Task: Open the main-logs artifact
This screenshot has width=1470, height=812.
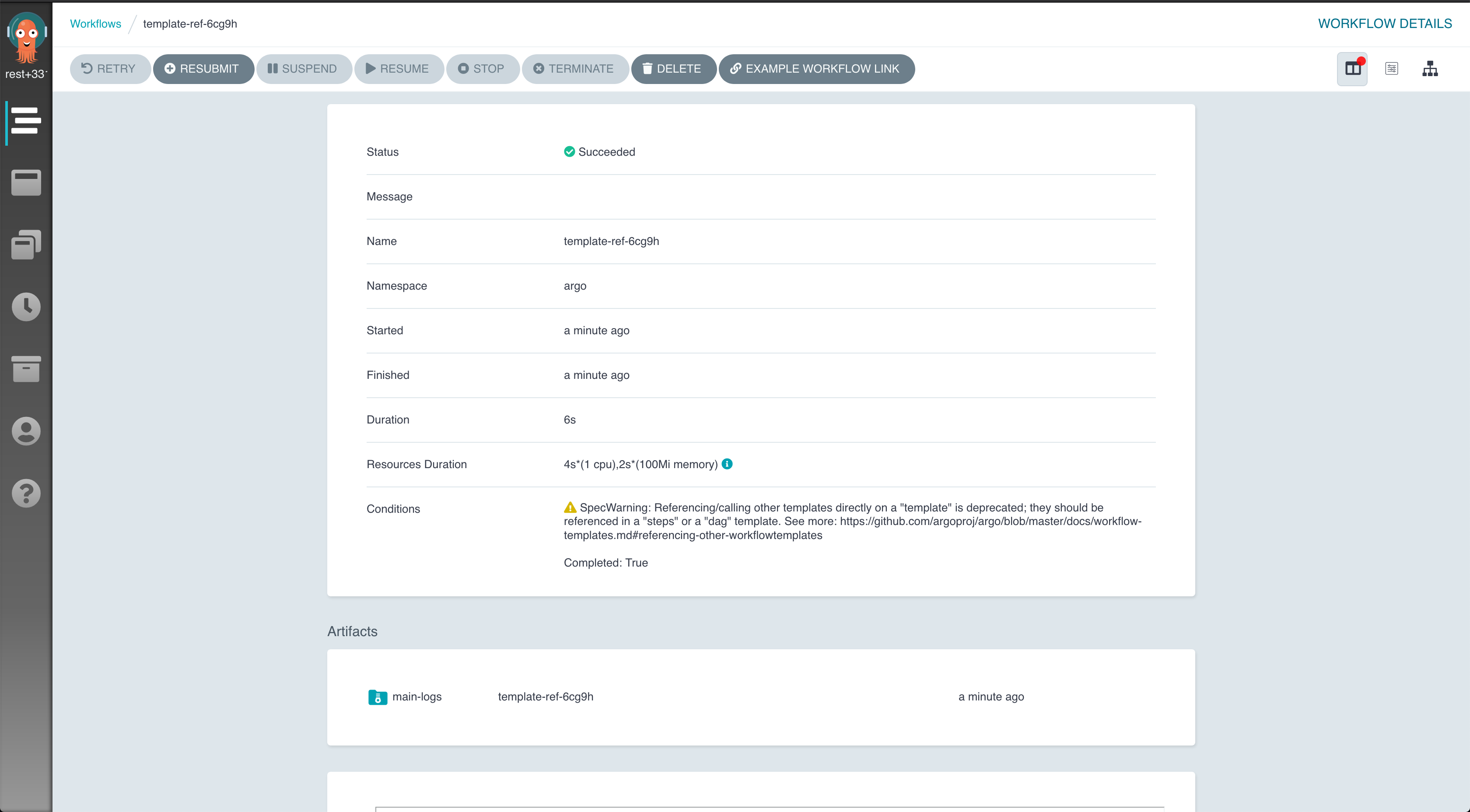Action: click(416, 697)
